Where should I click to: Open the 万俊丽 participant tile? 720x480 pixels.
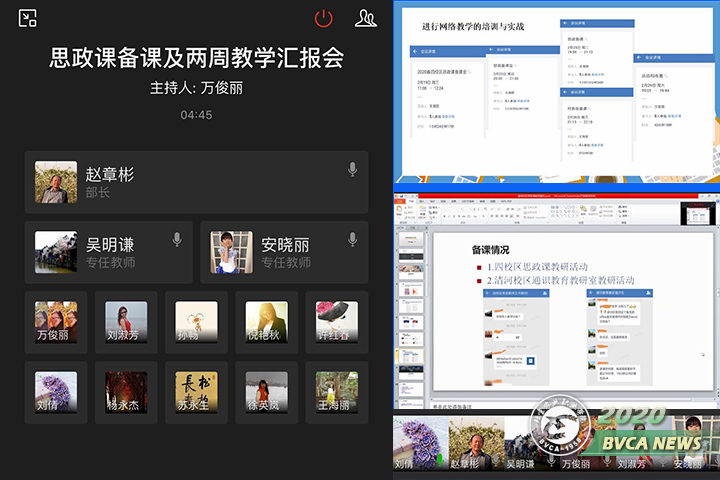[x=56, y=322]
